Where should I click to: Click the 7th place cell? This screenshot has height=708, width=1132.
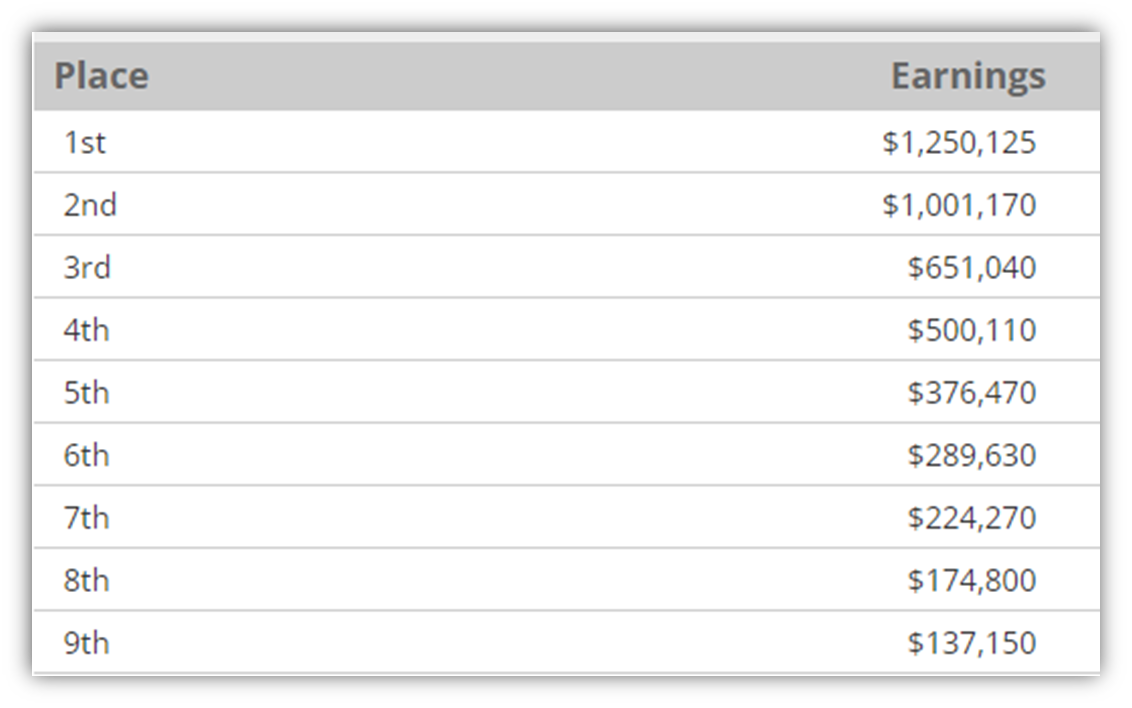86,518
